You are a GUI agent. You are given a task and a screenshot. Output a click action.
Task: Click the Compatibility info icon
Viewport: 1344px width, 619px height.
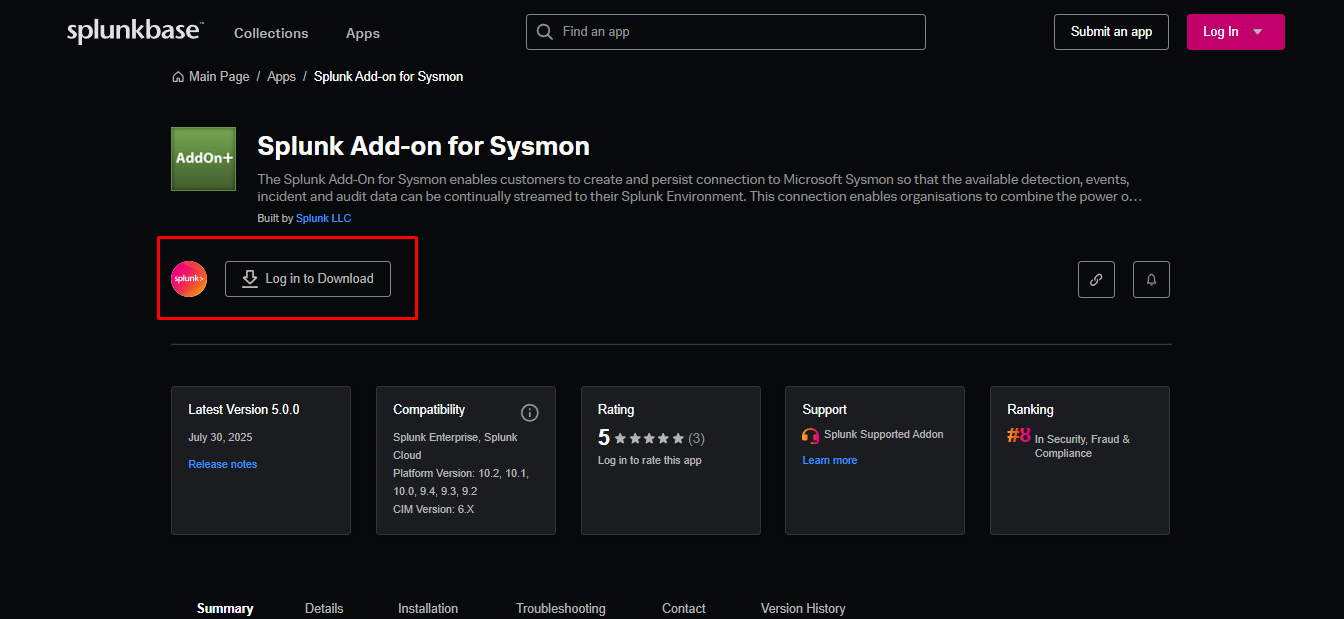tap(530, 413)
